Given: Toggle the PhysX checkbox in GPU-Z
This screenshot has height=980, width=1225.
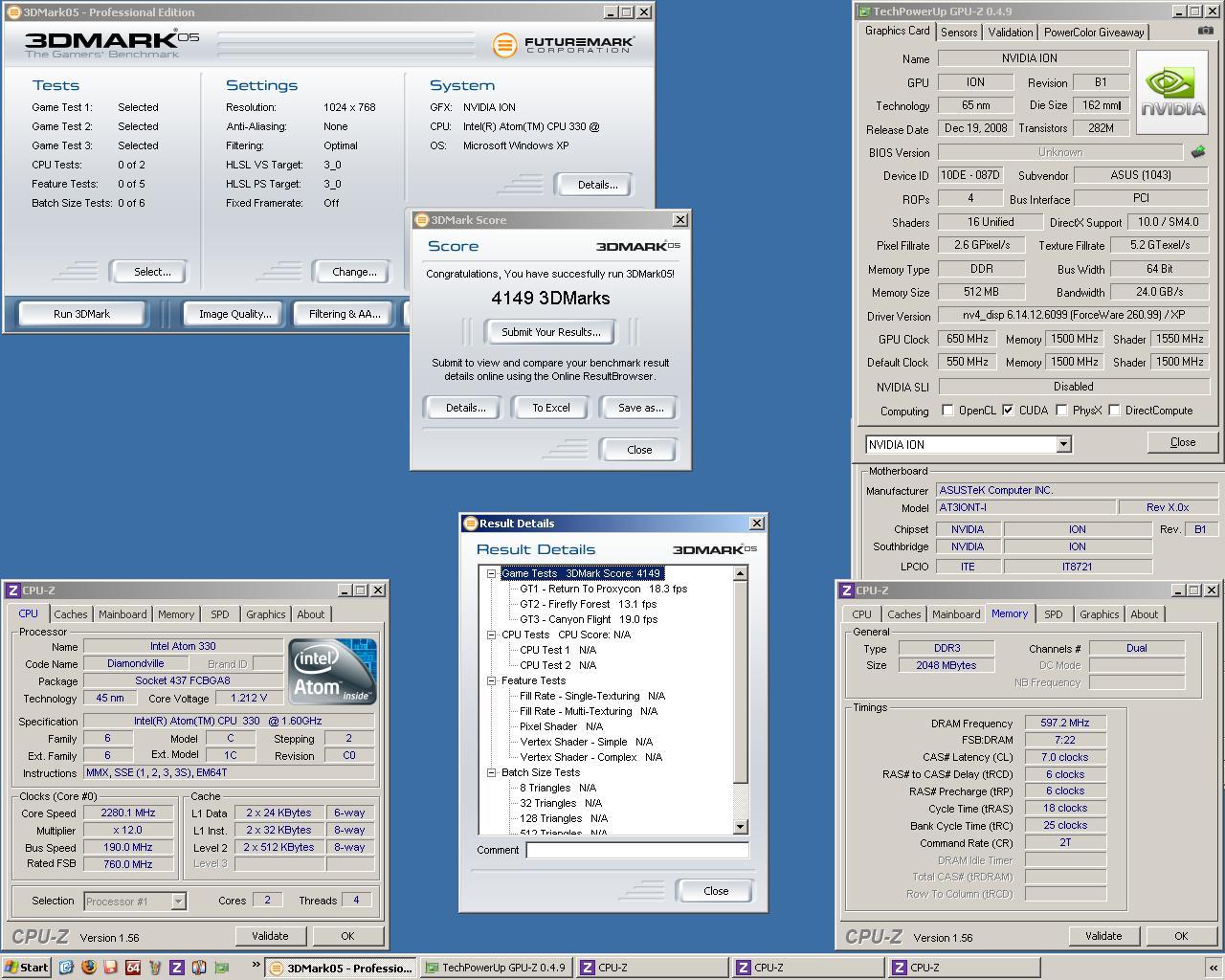Looking at the screenshot, I should tap(1061, 411).
